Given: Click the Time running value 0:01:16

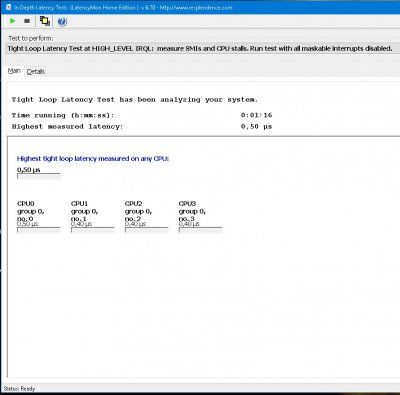Looking at the screenshot, I should [256, 115].
